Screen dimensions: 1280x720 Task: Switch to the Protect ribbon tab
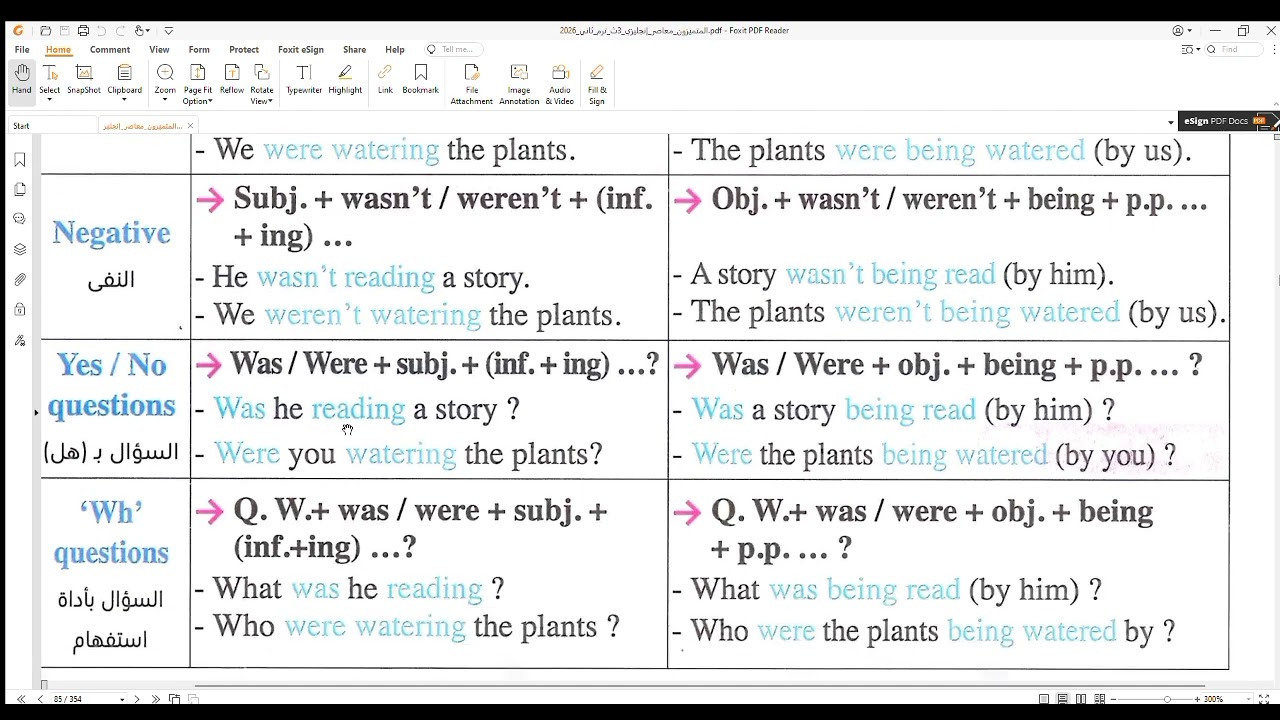(244, 49)
